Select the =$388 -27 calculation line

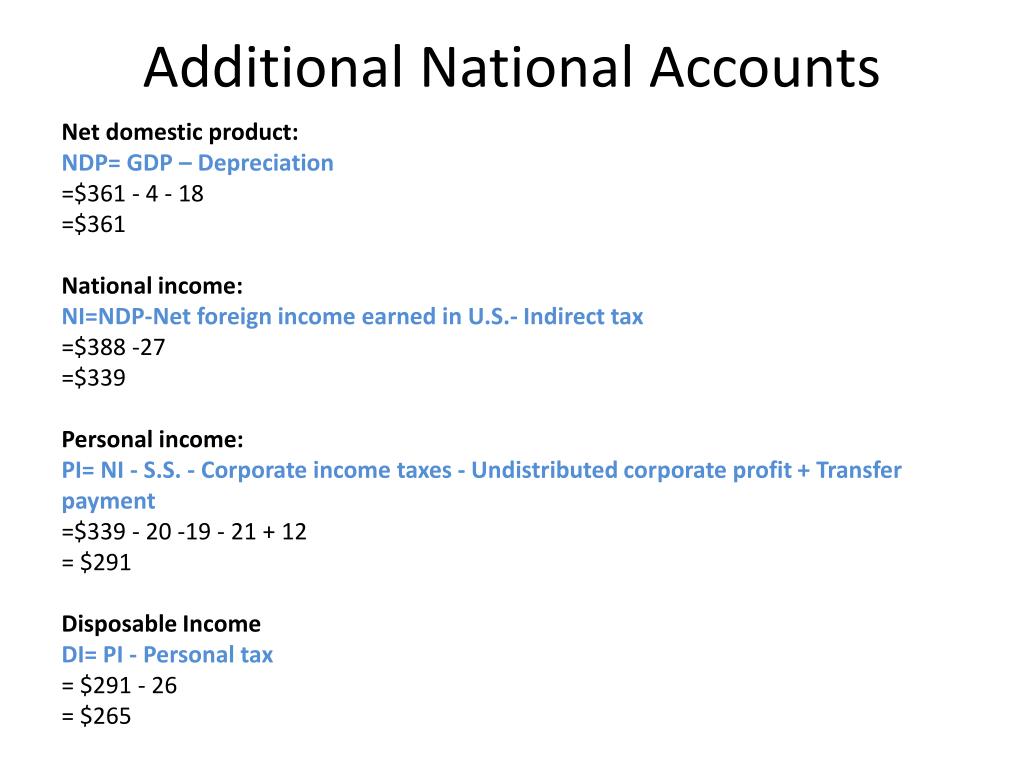pos(114,347)
